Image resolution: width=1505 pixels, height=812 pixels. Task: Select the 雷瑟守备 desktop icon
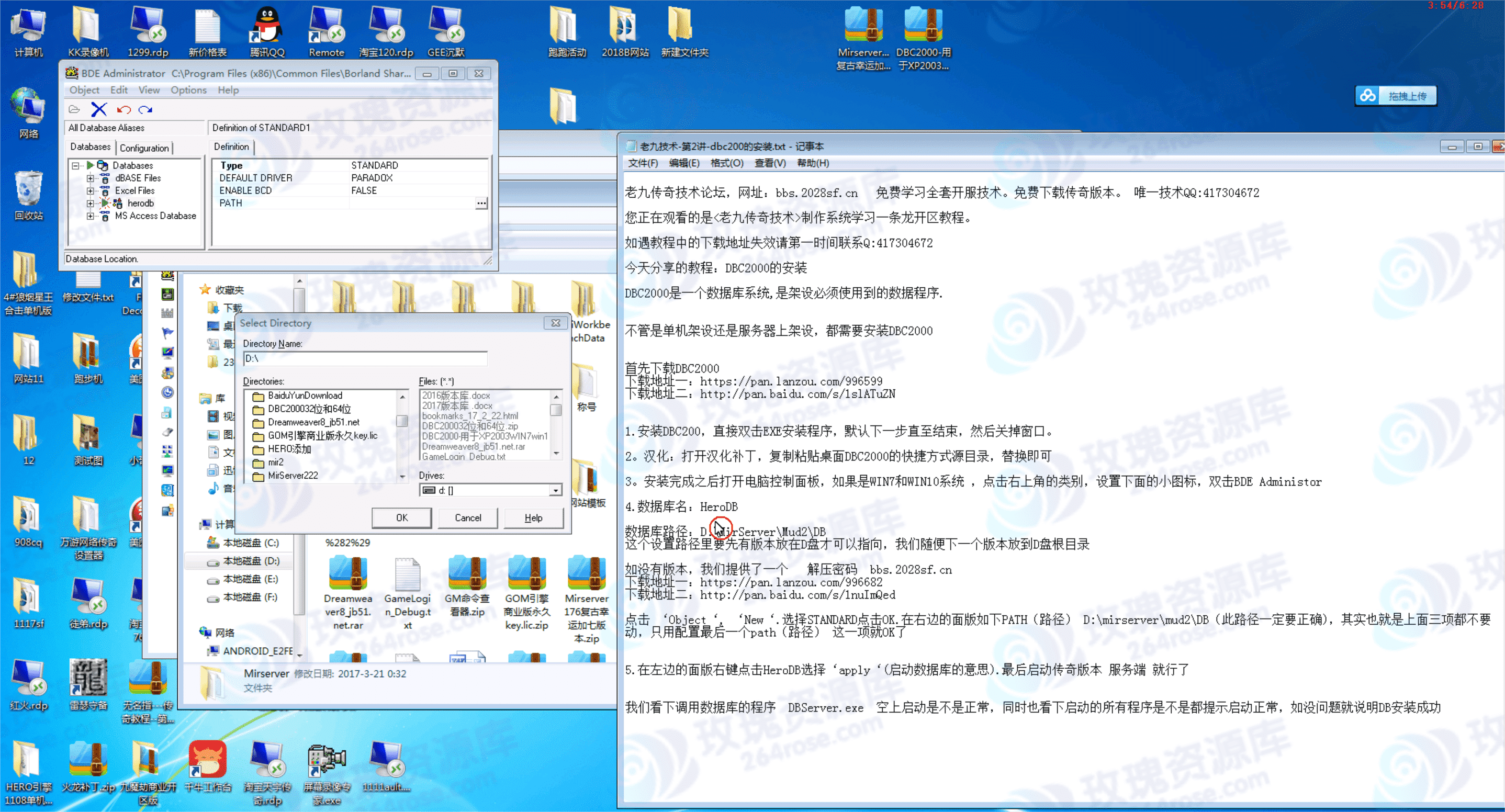(x=88, y=685)
